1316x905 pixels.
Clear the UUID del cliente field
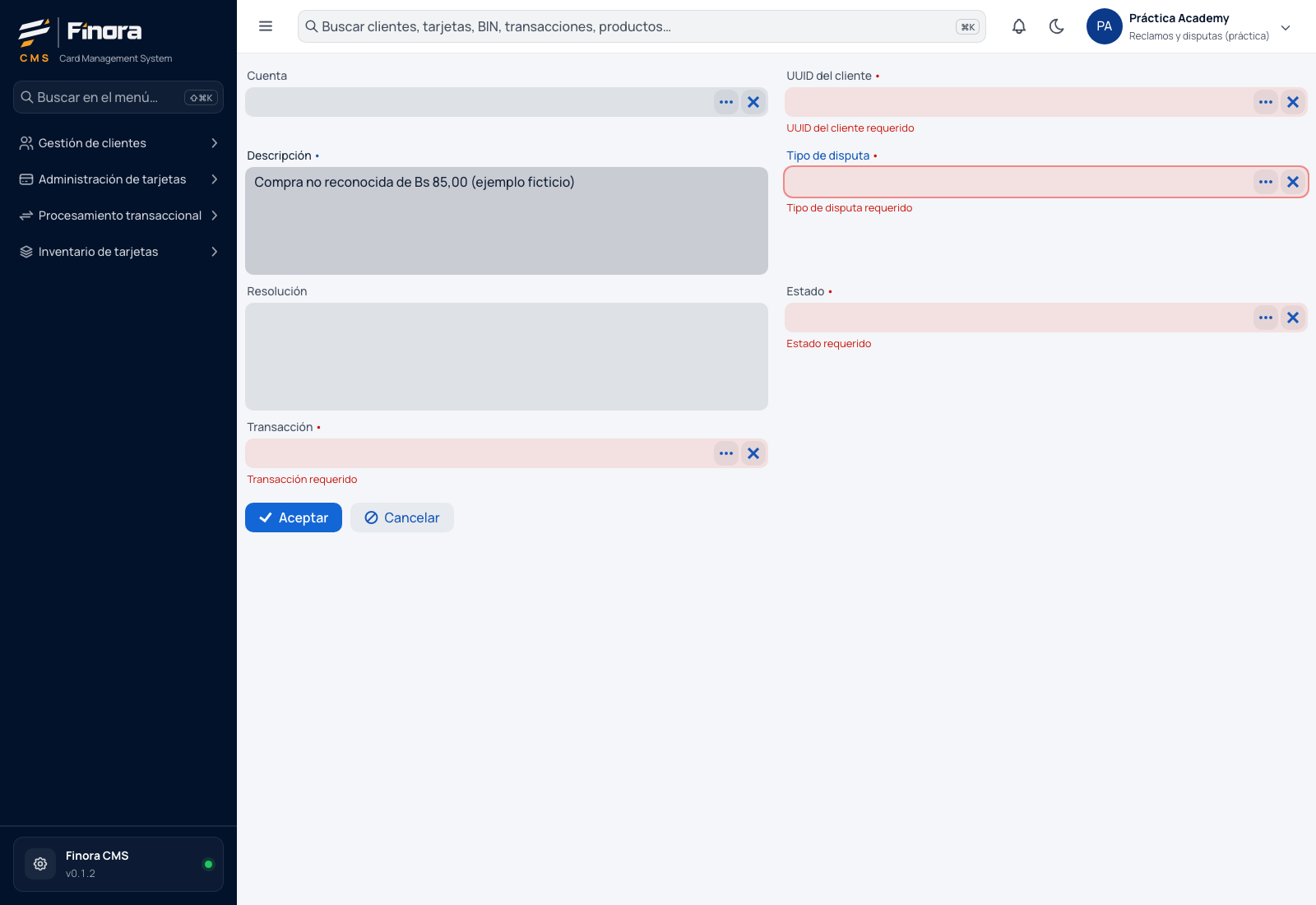tap(1293, 102)
